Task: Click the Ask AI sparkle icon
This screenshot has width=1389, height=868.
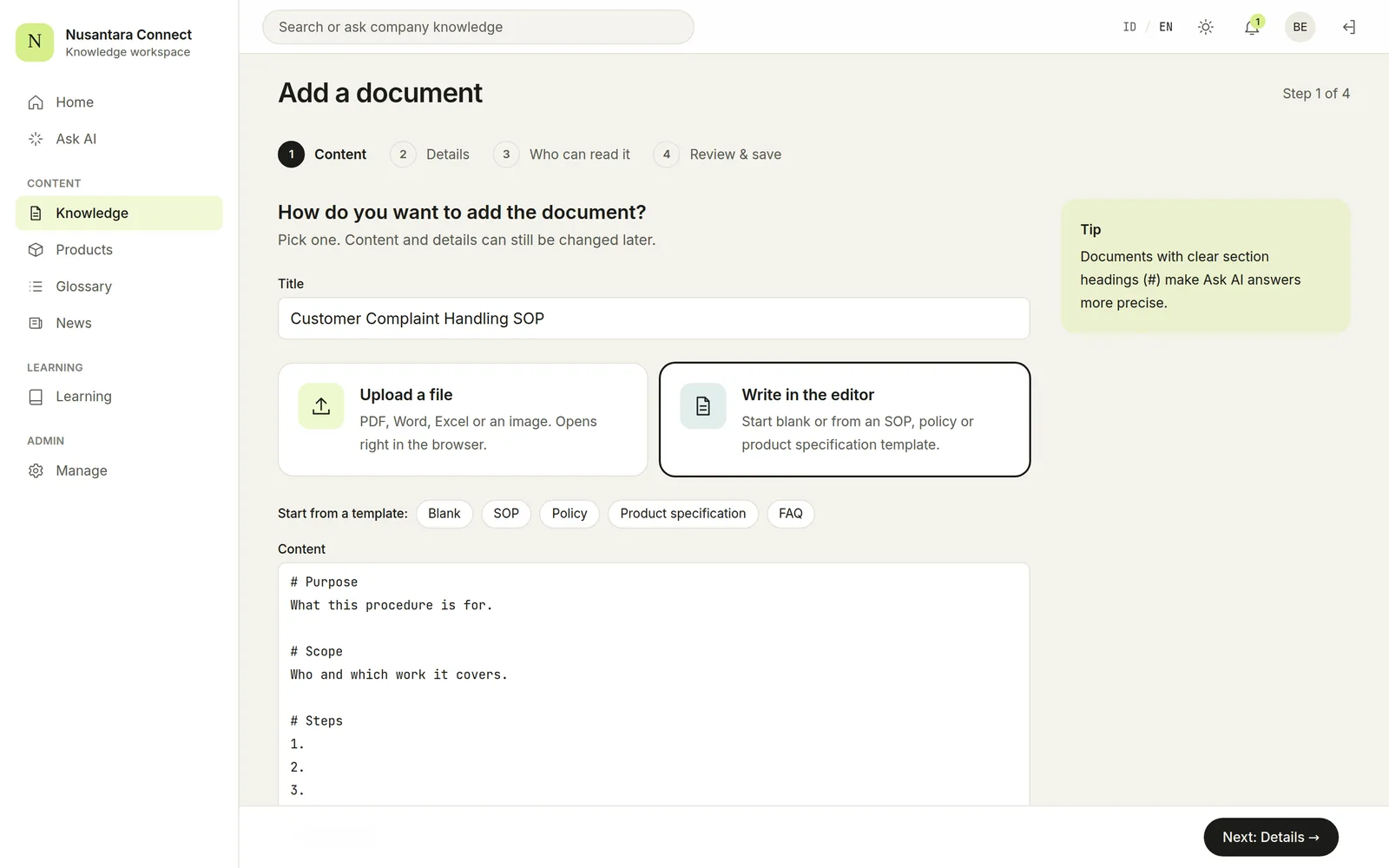Action: 36,139
